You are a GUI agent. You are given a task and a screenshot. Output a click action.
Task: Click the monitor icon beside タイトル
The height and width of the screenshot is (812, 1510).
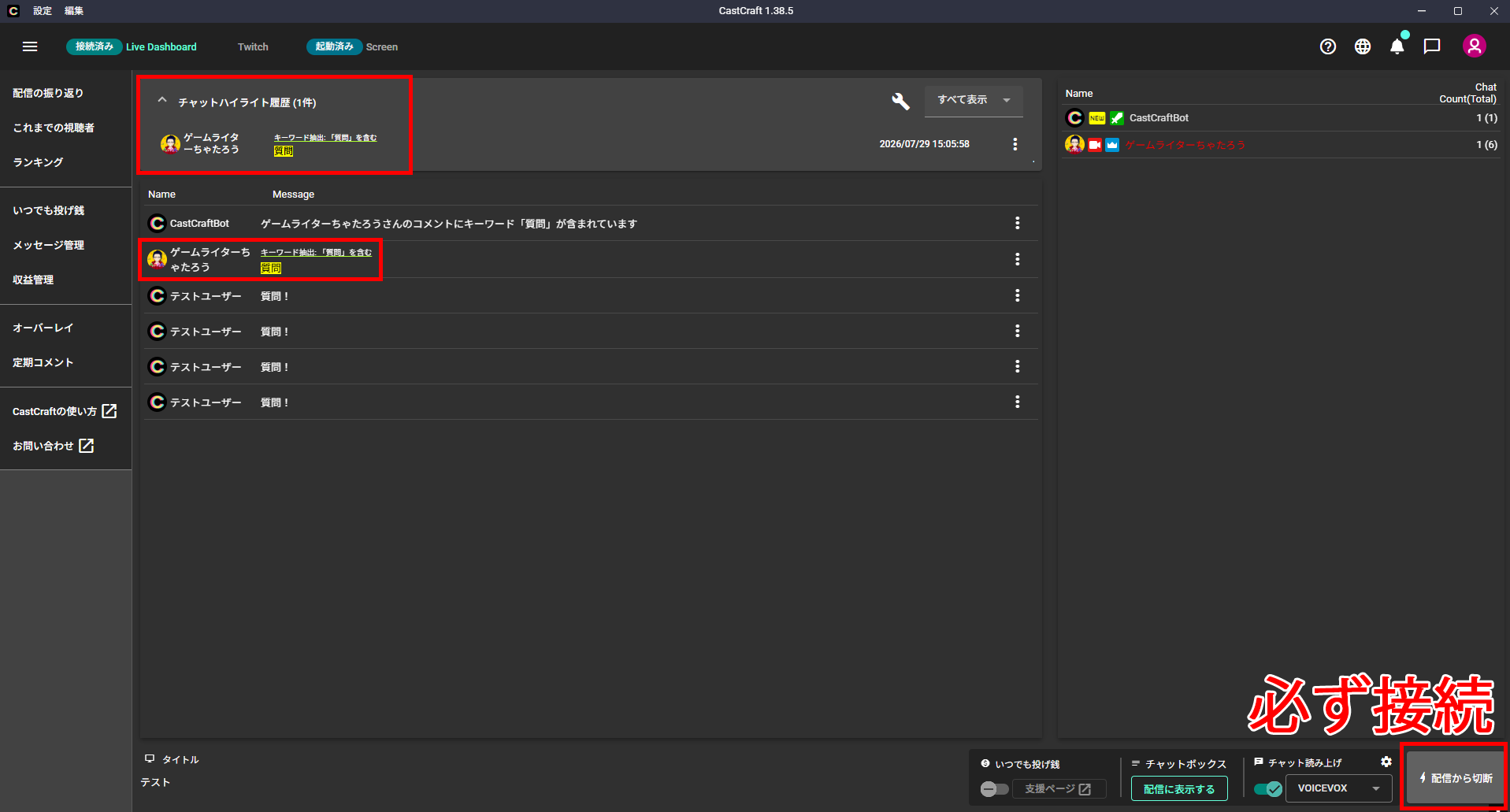coord(150,759)
